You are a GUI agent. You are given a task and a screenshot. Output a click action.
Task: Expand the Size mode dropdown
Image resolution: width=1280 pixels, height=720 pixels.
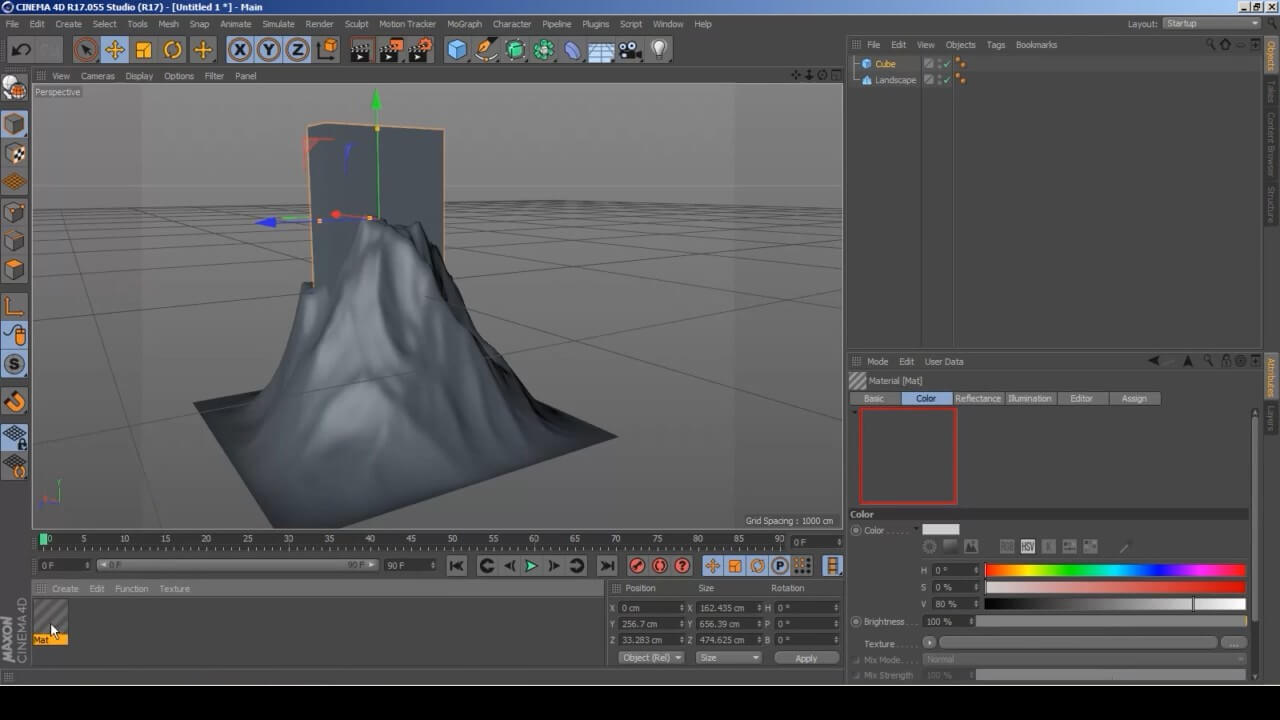[x=728, y=658]
